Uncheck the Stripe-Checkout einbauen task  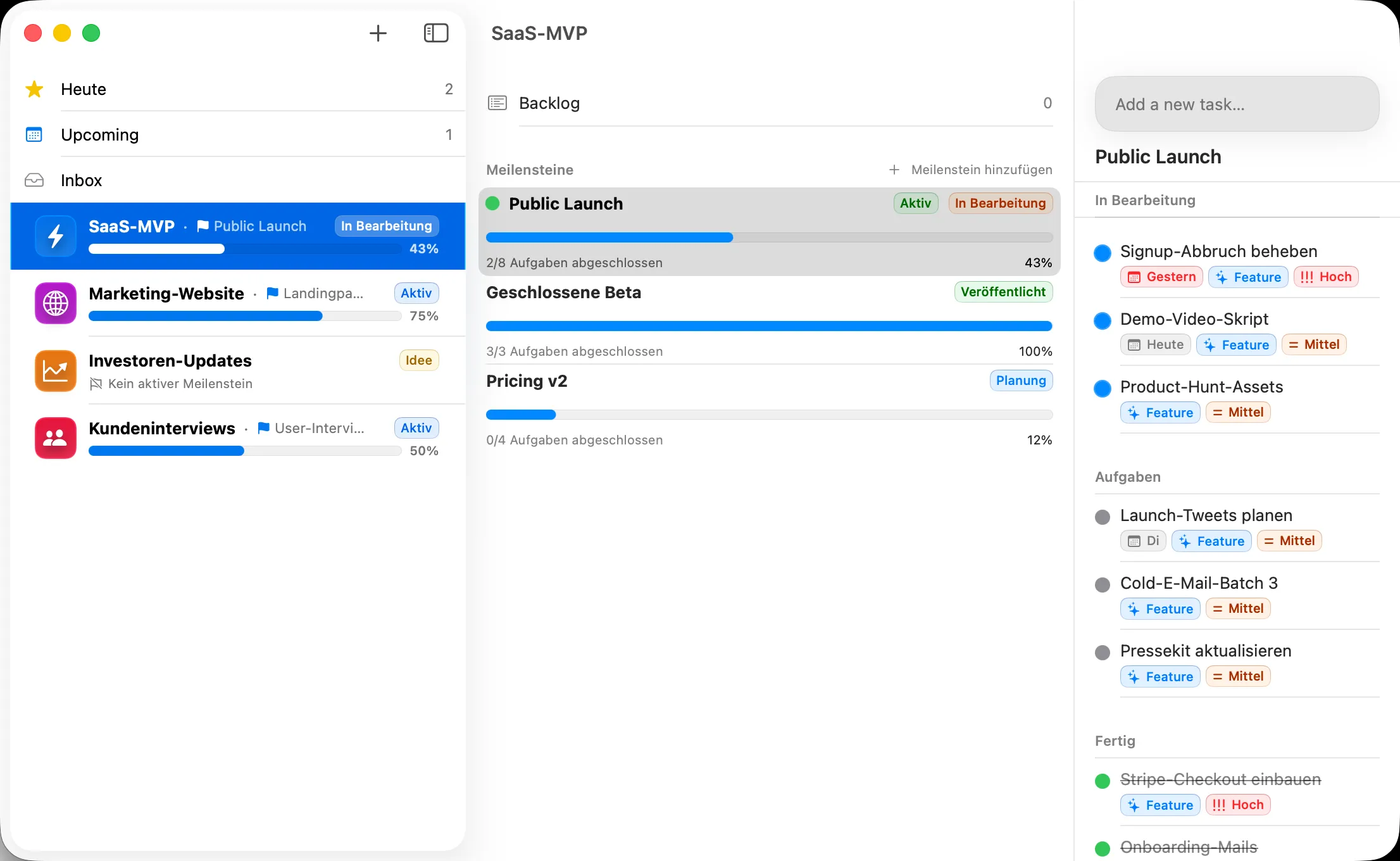point(1103,781)
